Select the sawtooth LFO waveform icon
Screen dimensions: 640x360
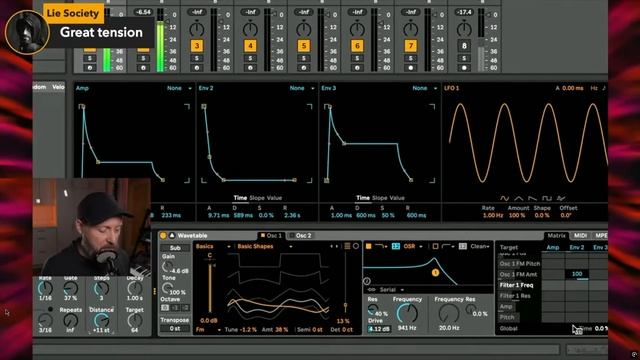click(532, 198)
